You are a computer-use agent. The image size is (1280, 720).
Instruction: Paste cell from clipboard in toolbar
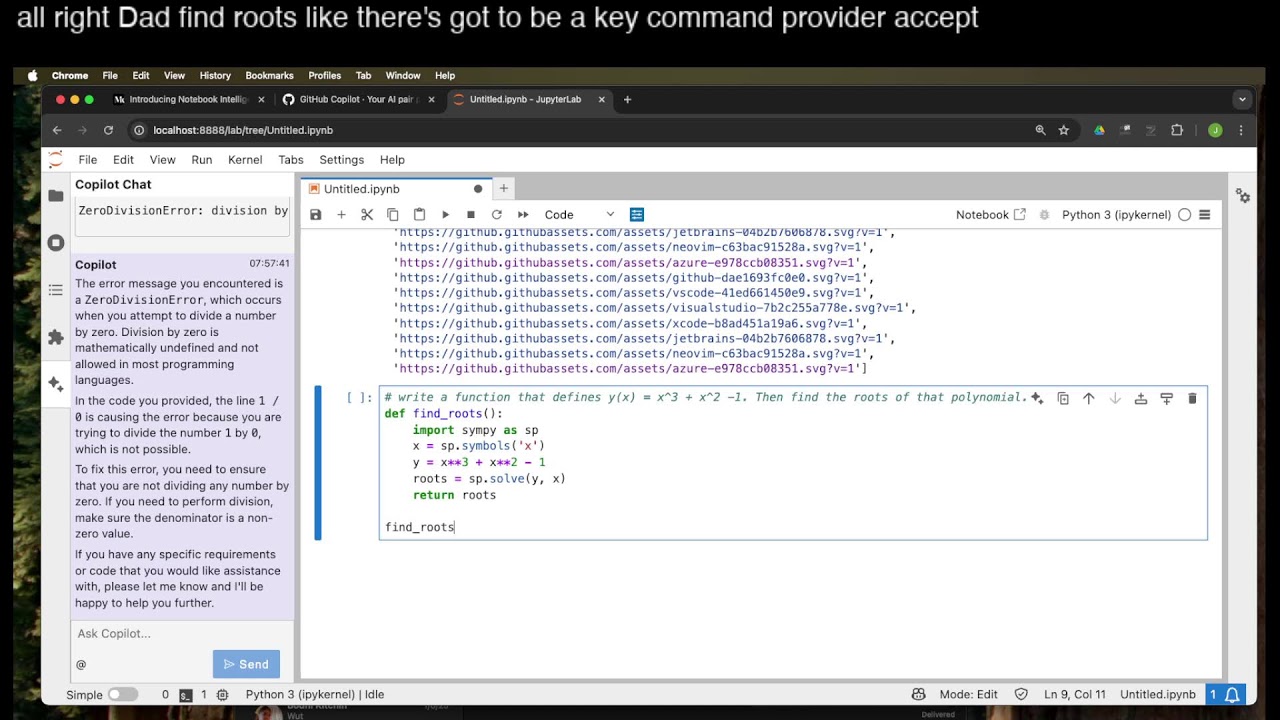click(419, 215)
